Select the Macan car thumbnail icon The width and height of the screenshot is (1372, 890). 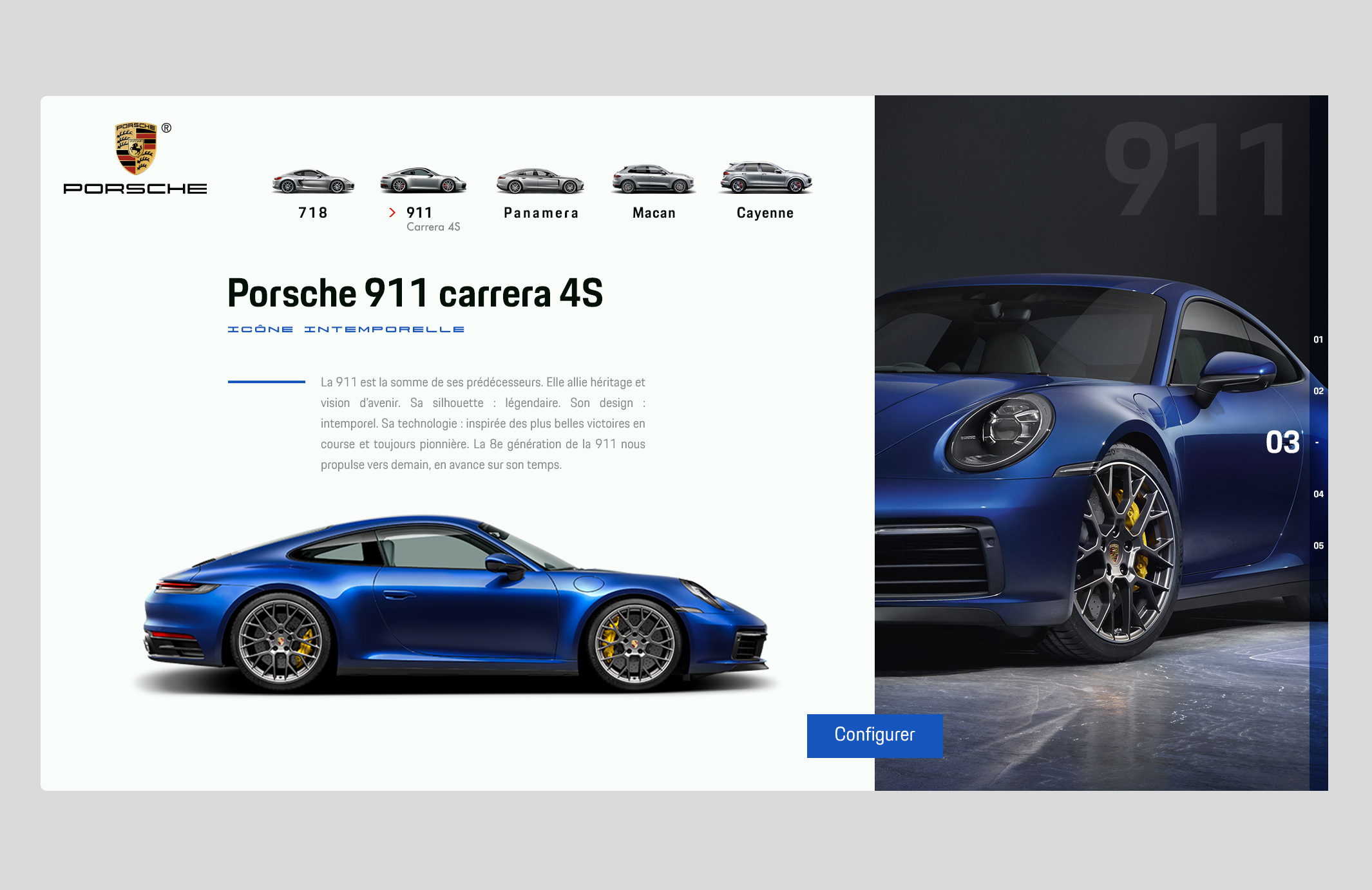coord(653,180)
